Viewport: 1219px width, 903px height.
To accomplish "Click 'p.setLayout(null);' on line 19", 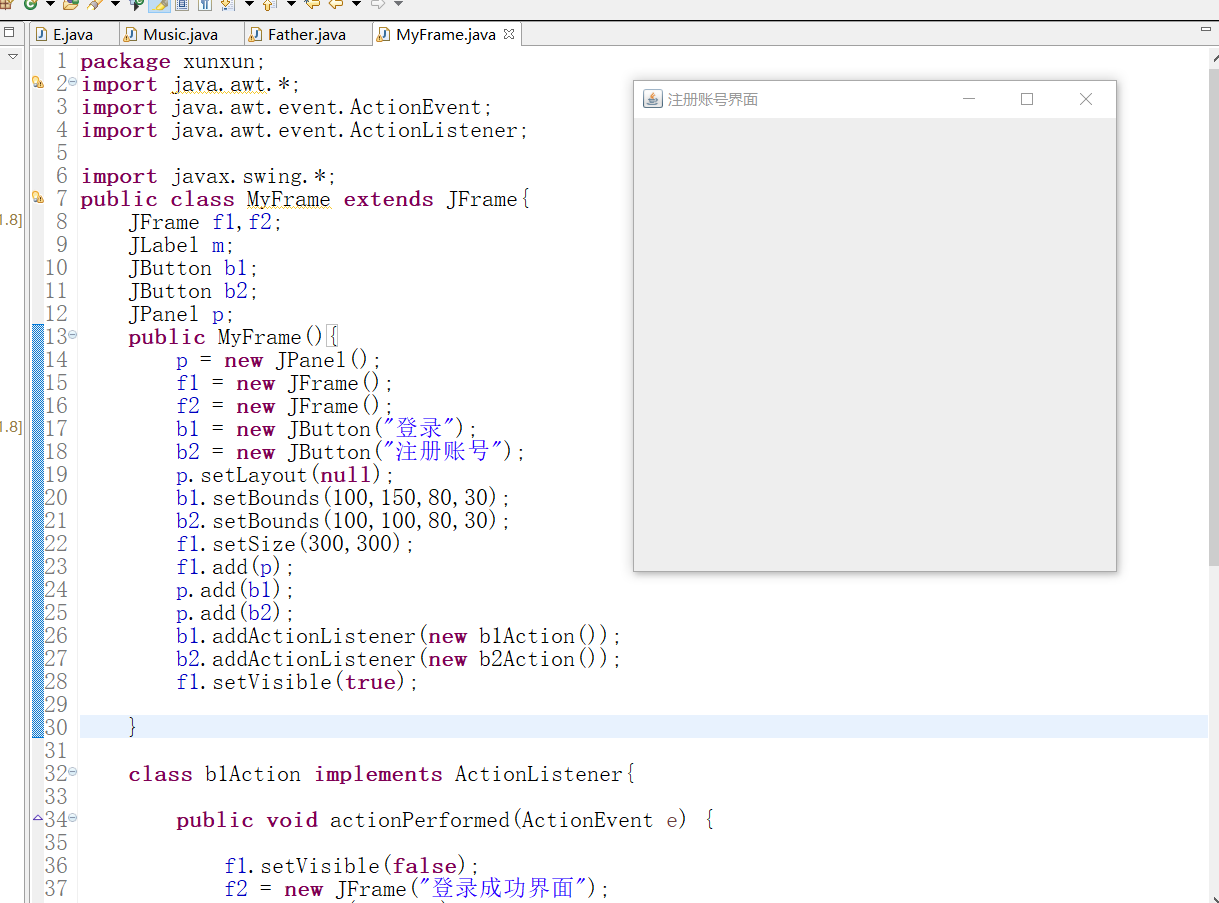I will click(286, 475).
